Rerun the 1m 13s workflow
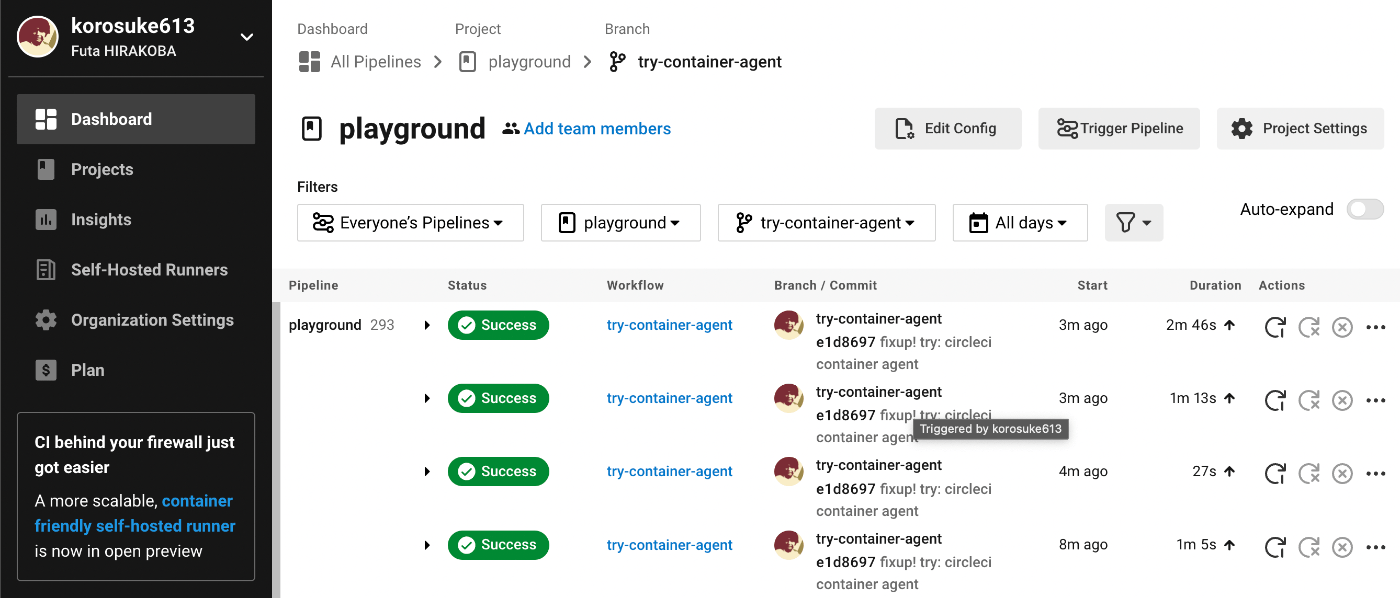1400x598 pixels. (1275, 400)
